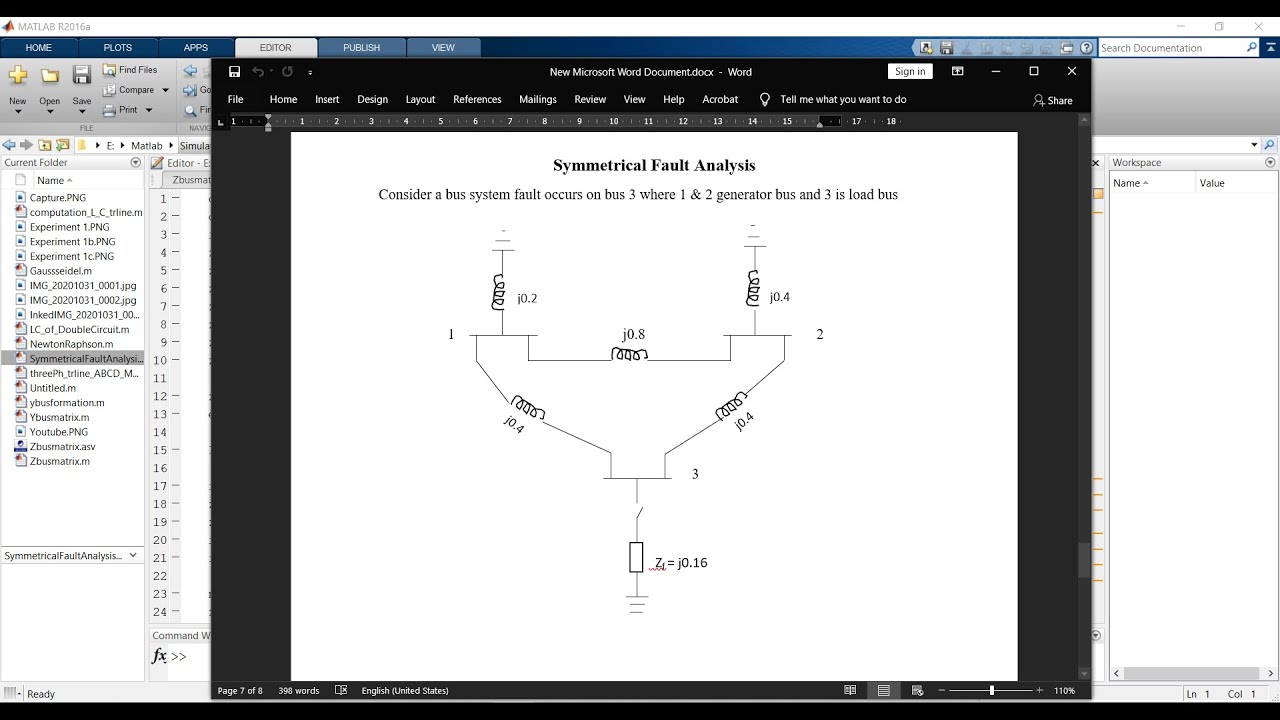Switch to the MATLAB PUBLISH tab
The image size is (1280, 720).
(x=362, y=48)
